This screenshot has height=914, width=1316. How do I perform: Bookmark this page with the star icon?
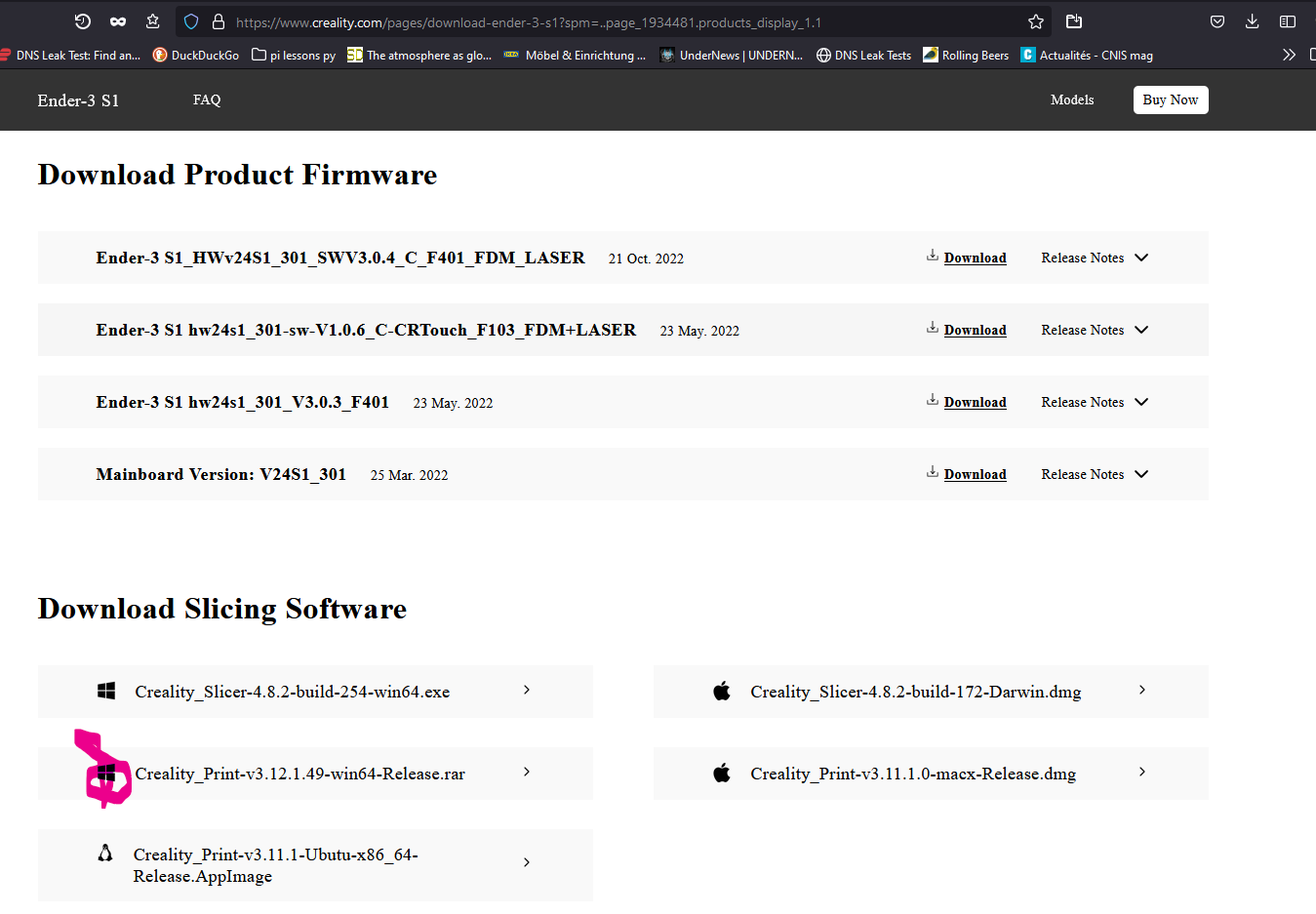[1036, 21]
